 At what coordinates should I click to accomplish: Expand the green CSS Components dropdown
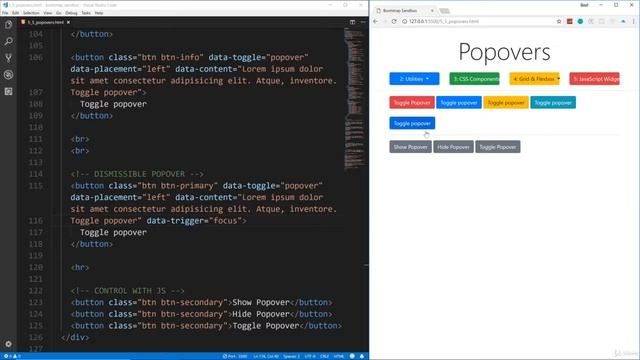(474, 79)
